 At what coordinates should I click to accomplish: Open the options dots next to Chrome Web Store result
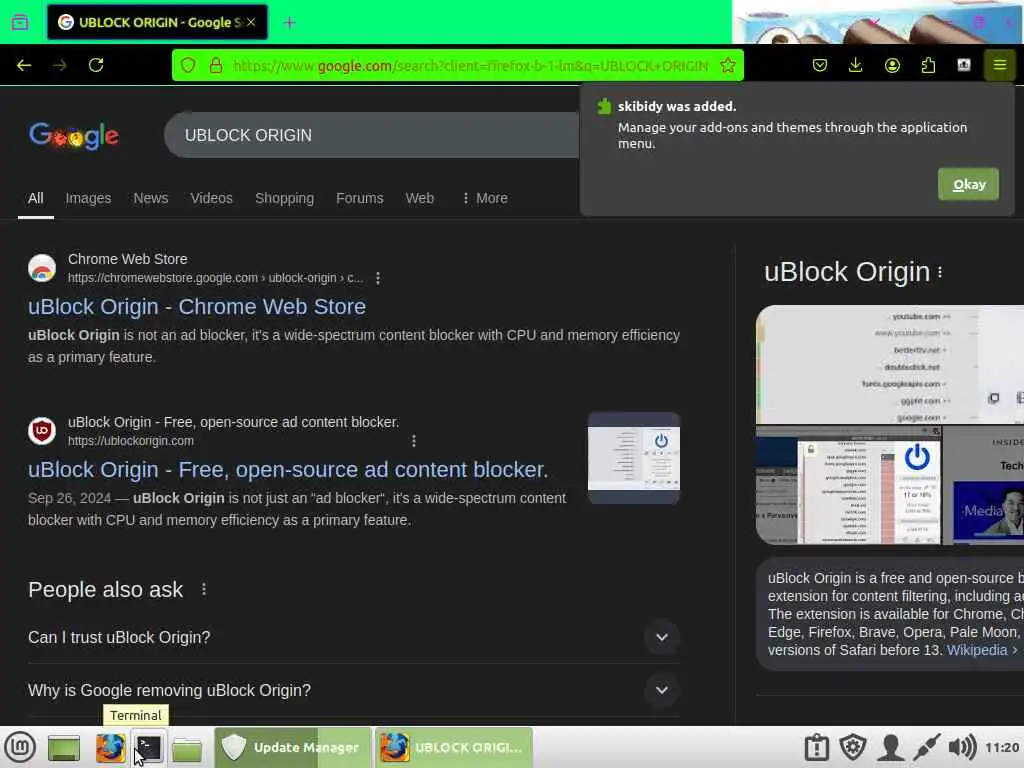(377, 278)
